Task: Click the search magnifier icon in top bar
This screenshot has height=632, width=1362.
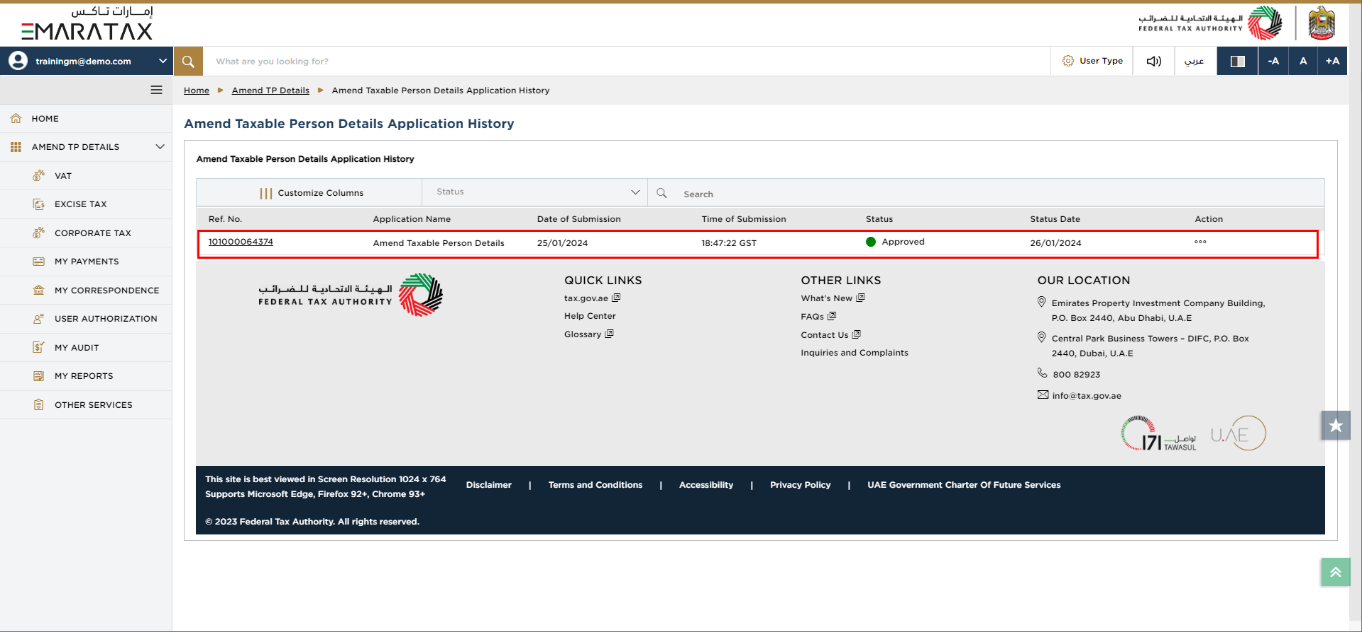Action: [188, 61]
